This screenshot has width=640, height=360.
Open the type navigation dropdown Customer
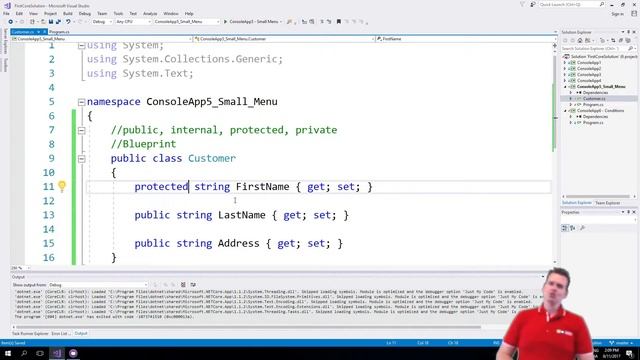tap(284, 39)
